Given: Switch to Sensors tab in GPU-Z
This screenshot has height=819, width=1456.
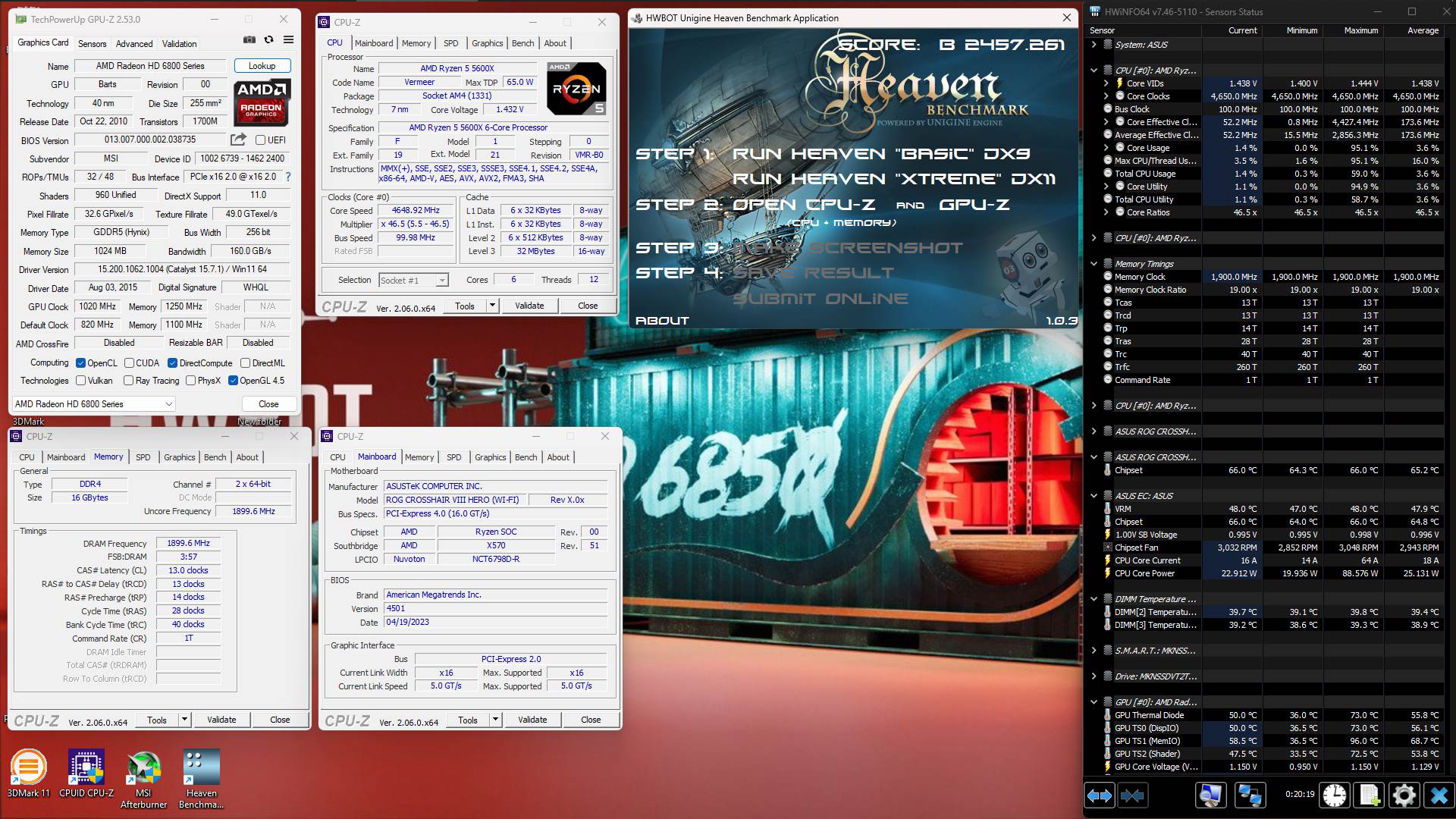Looking at the screenshot, I should tap(92, 43).
